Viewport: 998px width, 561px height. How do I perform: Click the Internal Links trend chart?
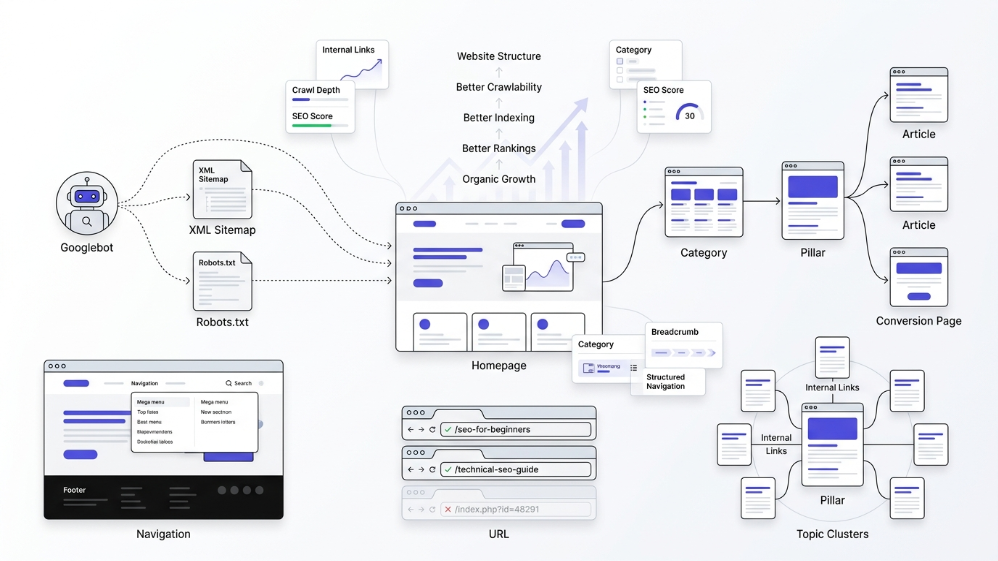(x=361, y=69)
